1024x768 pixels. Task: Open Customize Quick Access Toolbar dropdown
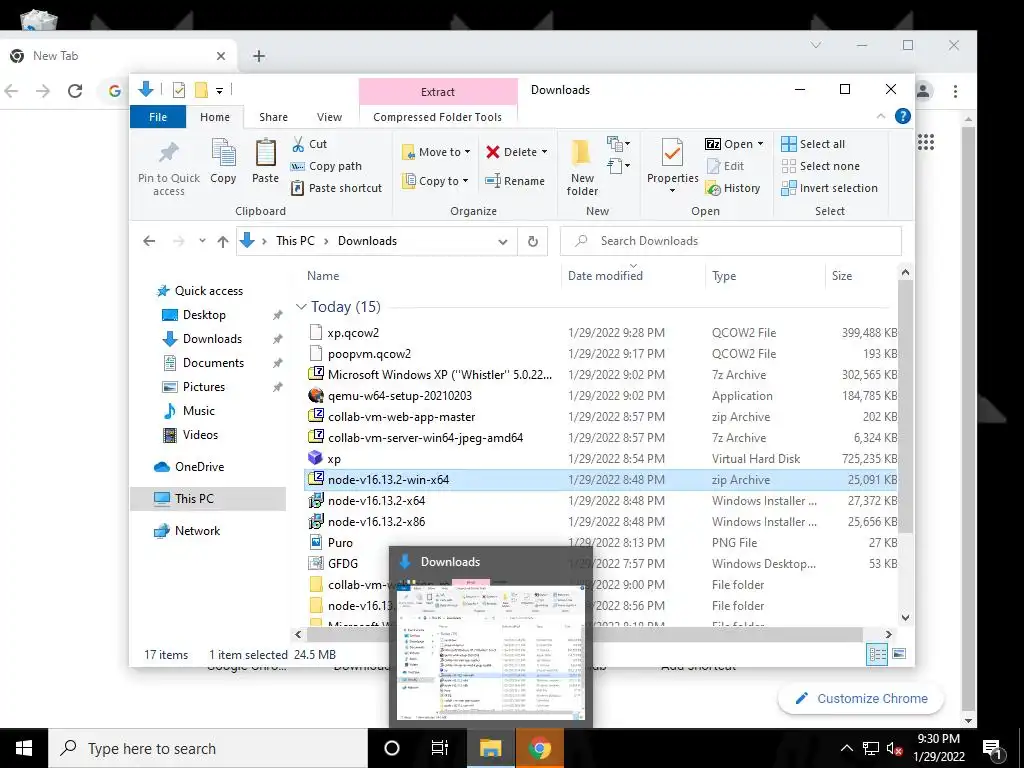coord(219,91)
